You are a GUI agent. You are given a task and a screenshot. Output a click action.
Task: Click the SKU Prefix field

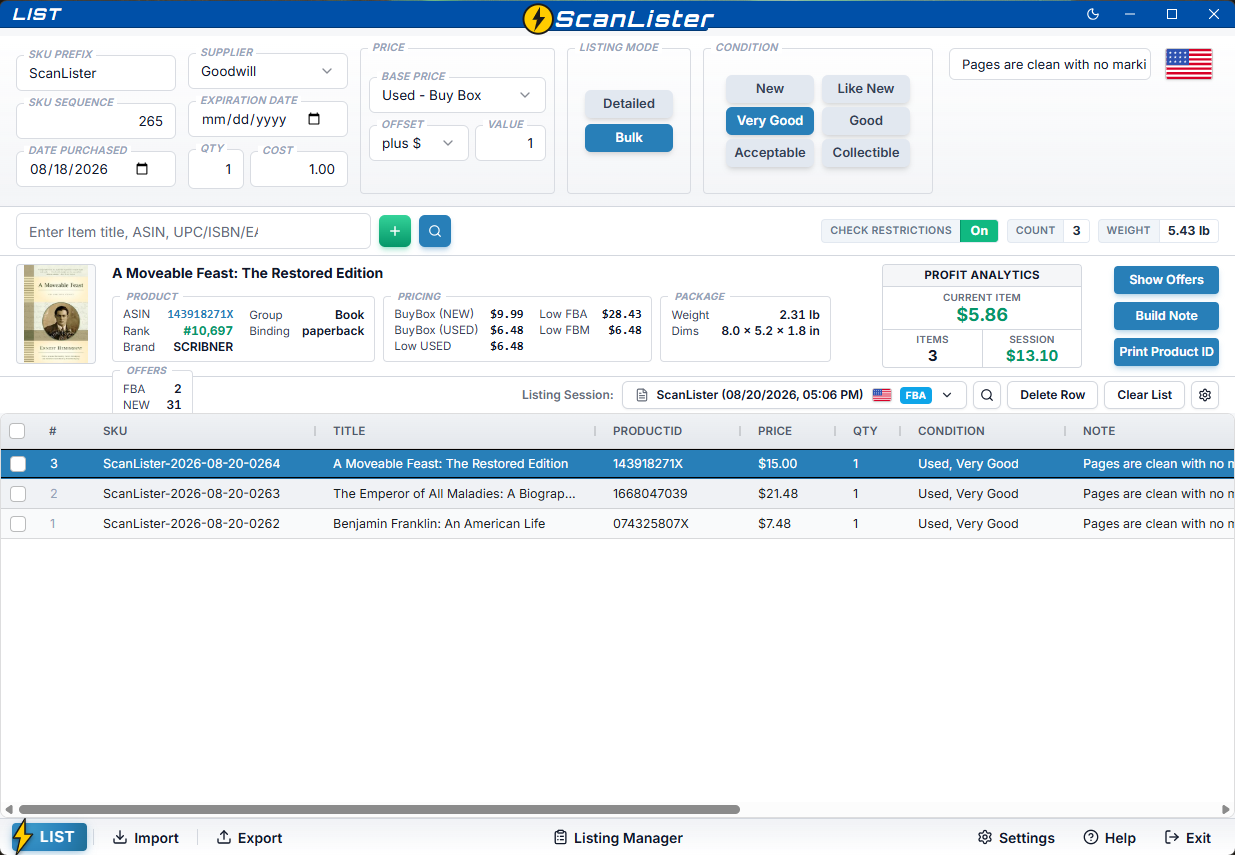[96, 73]
